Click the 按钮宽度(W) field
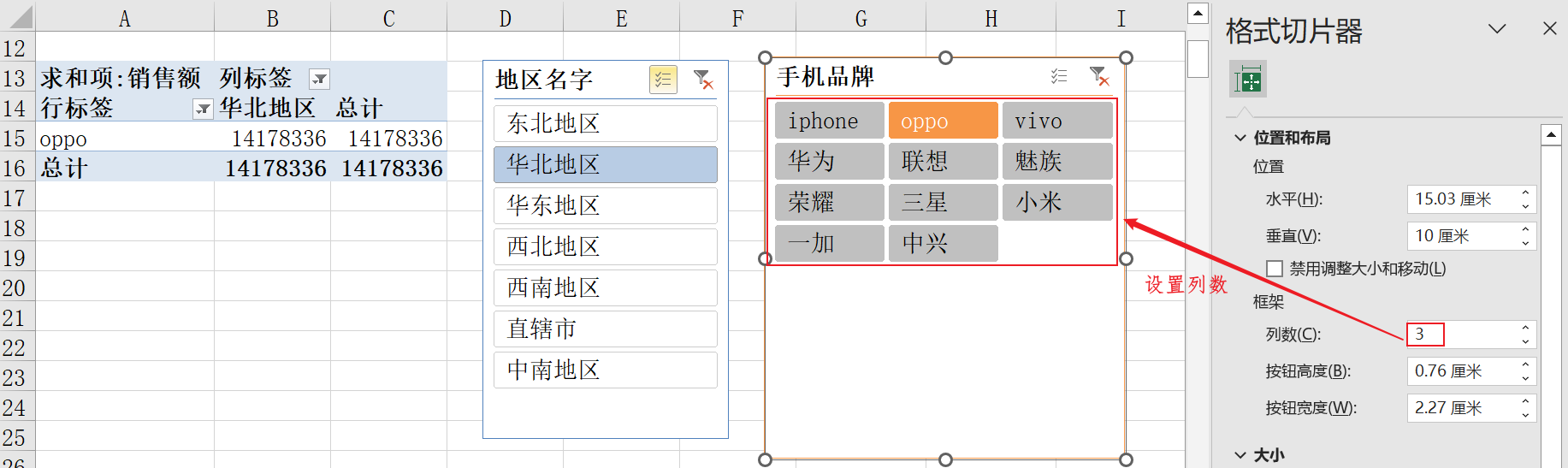The image size is (1568, 468). point(1461,408)
